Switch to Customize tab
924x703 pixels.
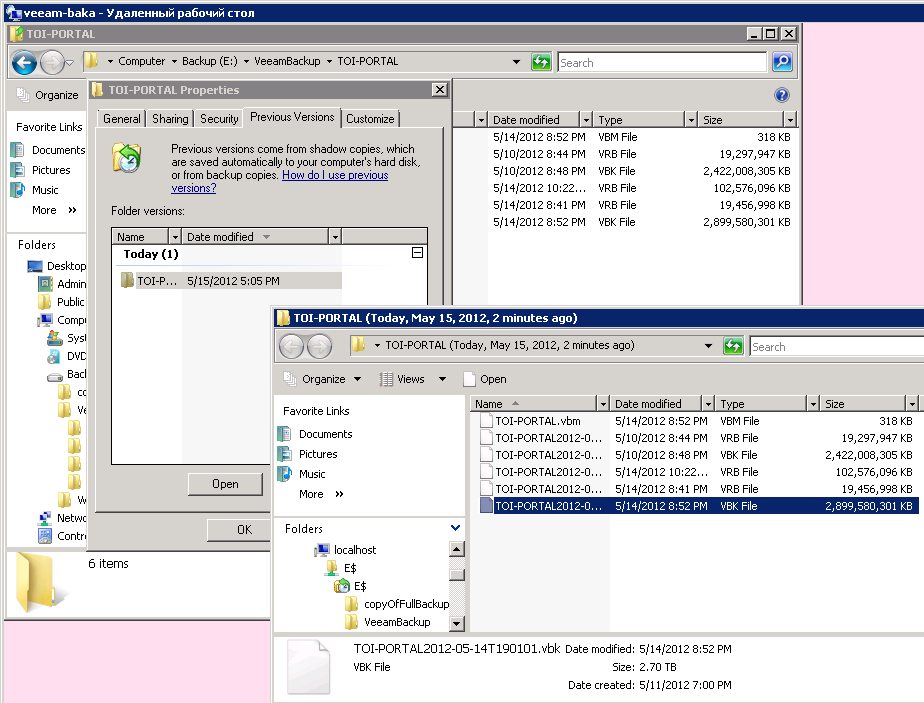(370, 118)
